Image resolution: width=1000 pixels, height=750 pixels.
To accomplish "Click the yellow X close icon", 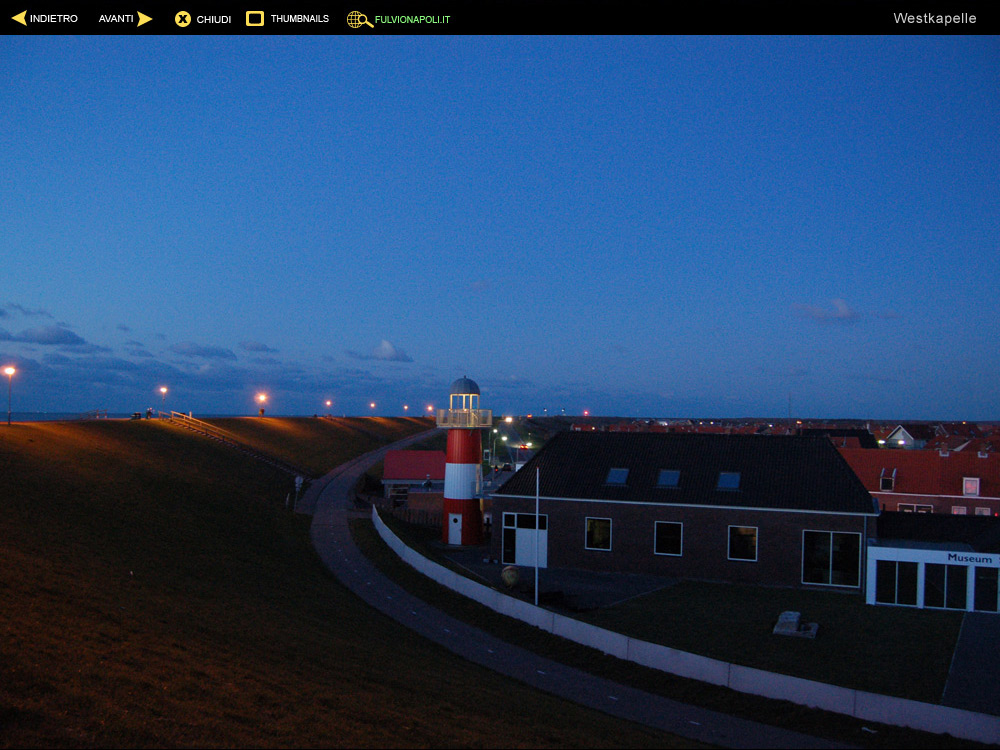I will (183, 19).
